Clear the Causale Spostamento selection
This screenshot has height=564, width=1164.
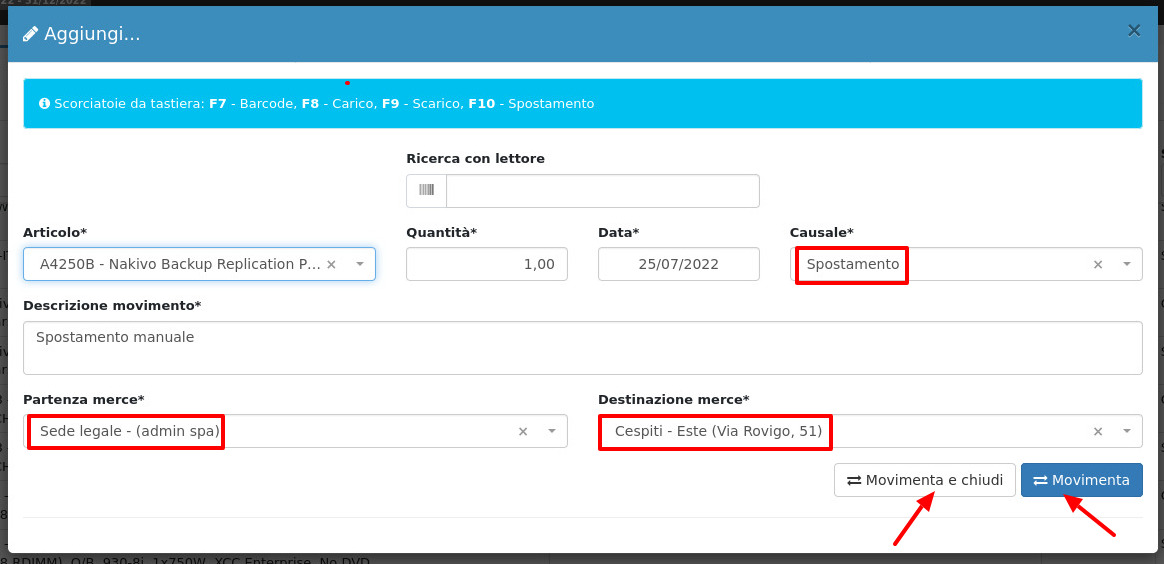[x=1098, y=264]
